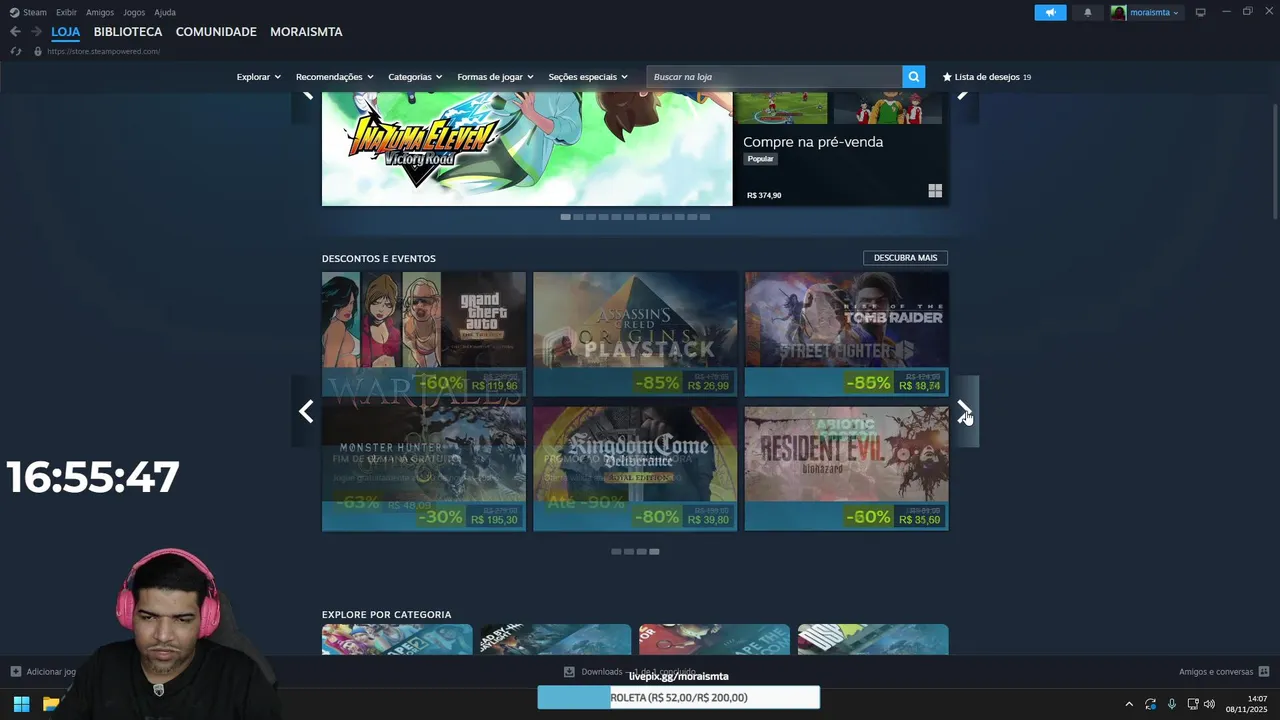Screen dimensions: 1280x720
Task: Expand the Seções especiais dropdown
Action: point(588,77)
